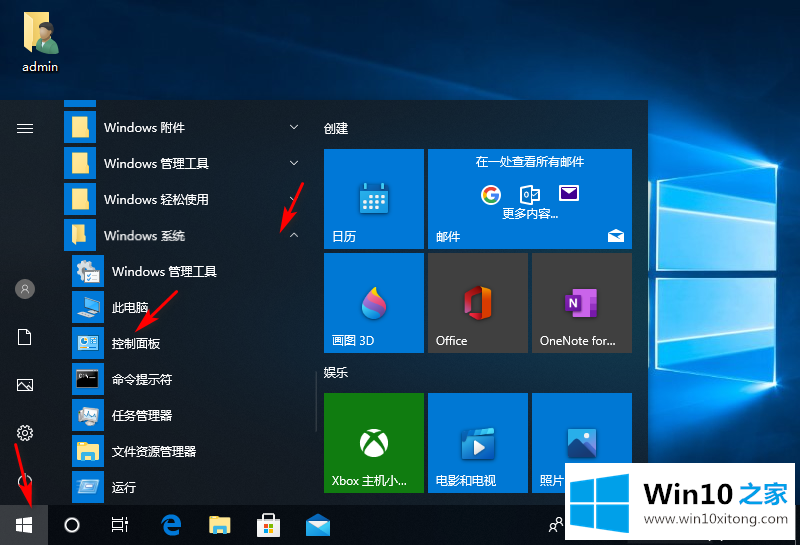The width and height of the screenshot is (800, 545).
Task: Open 邮件 (Mail) tile
Action: [530, 199]
